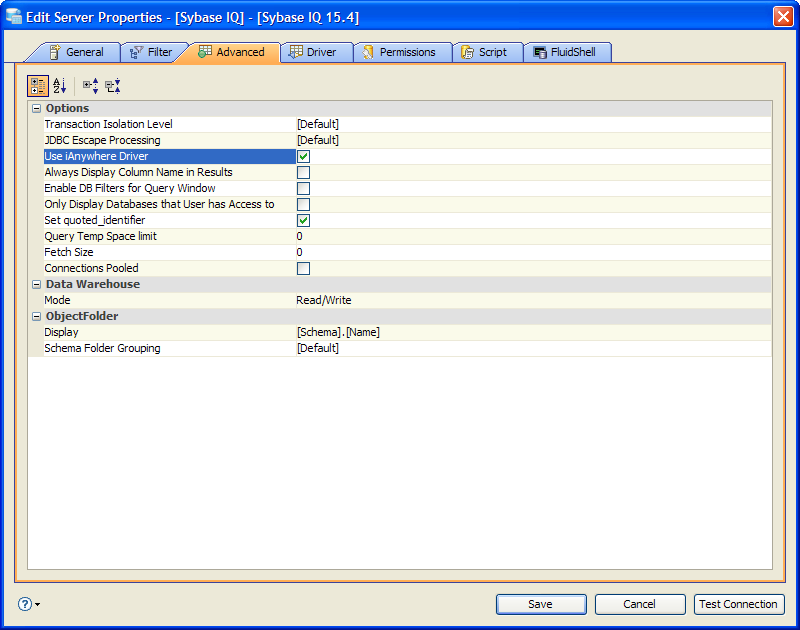Click the Save button
Image resolution: width=800 pixels, height=630 pixels.
(541, 604)
